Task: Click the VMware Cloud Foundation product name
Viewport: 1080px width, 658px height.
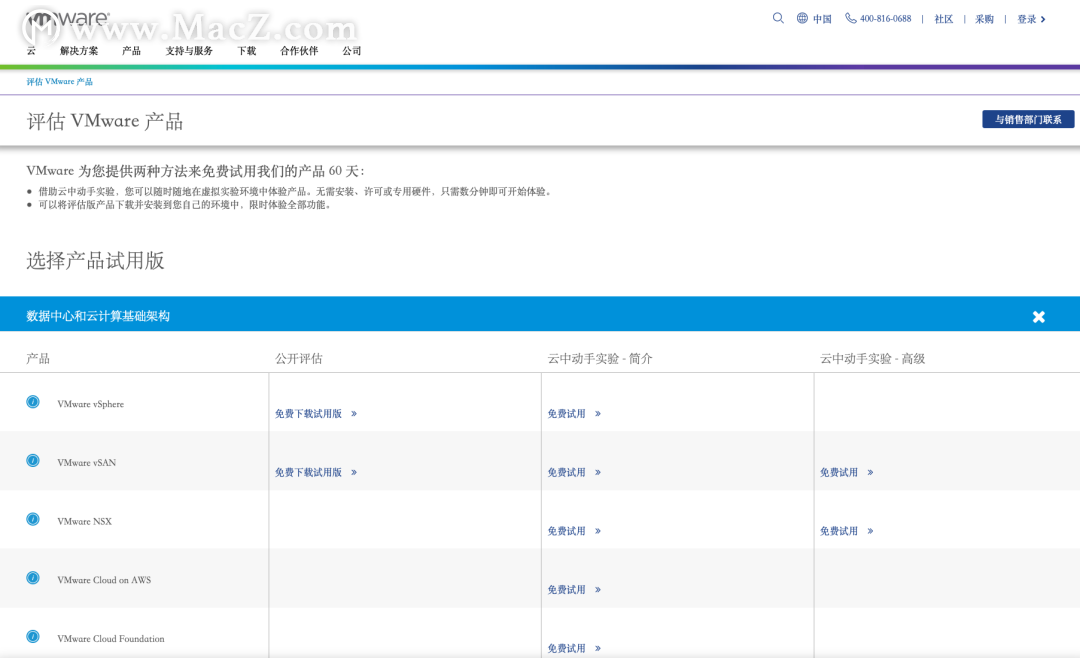Action: [111, 639]
